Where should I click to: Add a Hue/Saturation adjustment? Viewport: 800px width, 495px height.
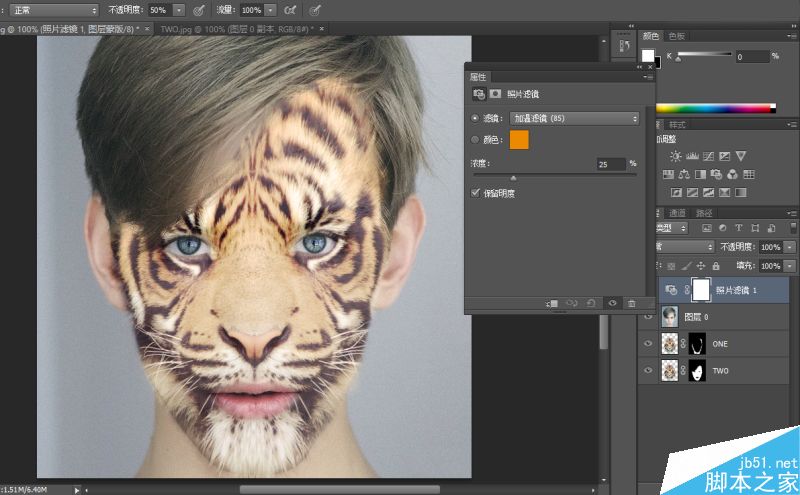pos(668,175)
